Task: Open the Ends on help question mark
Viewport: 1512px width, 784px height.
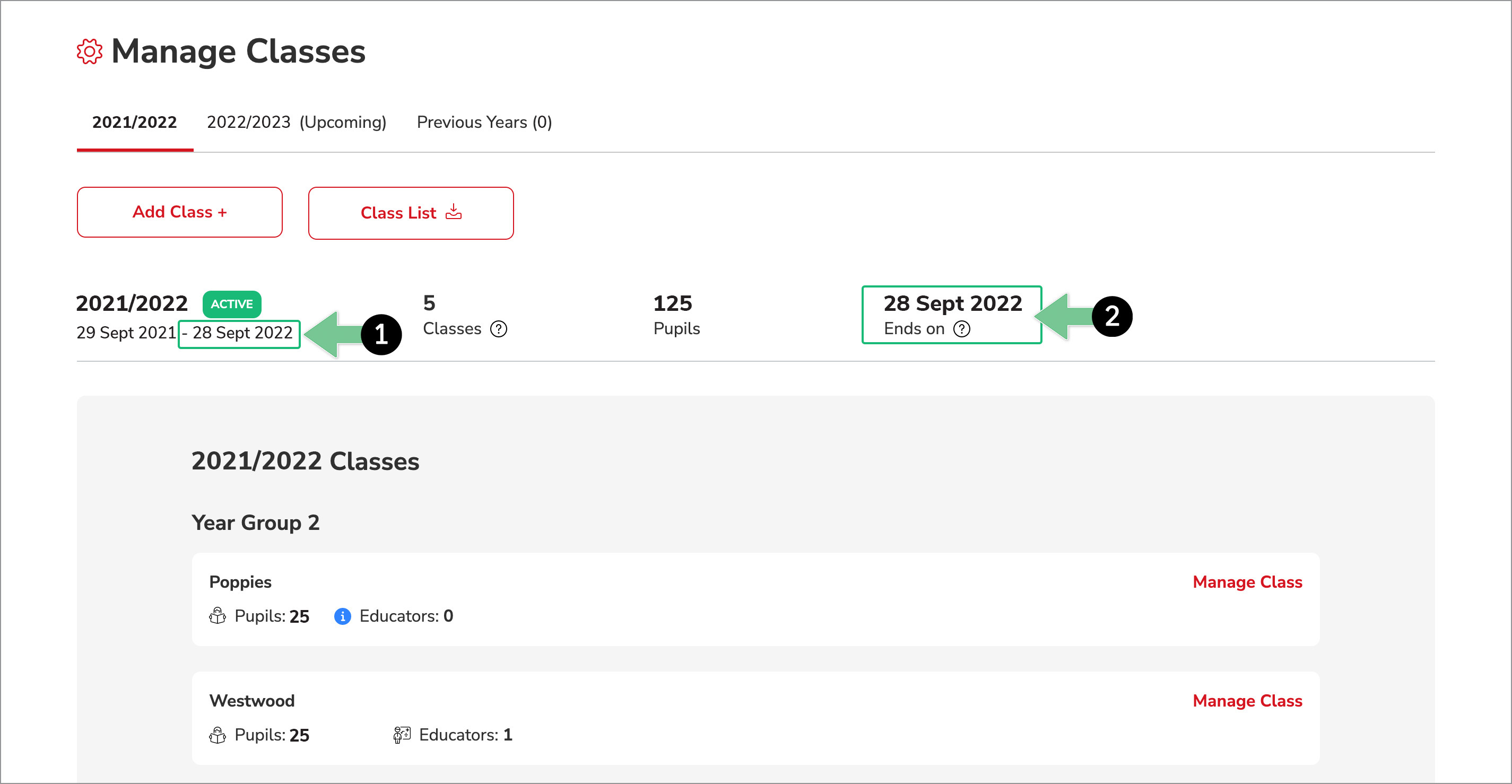Action: coord(961,329)
